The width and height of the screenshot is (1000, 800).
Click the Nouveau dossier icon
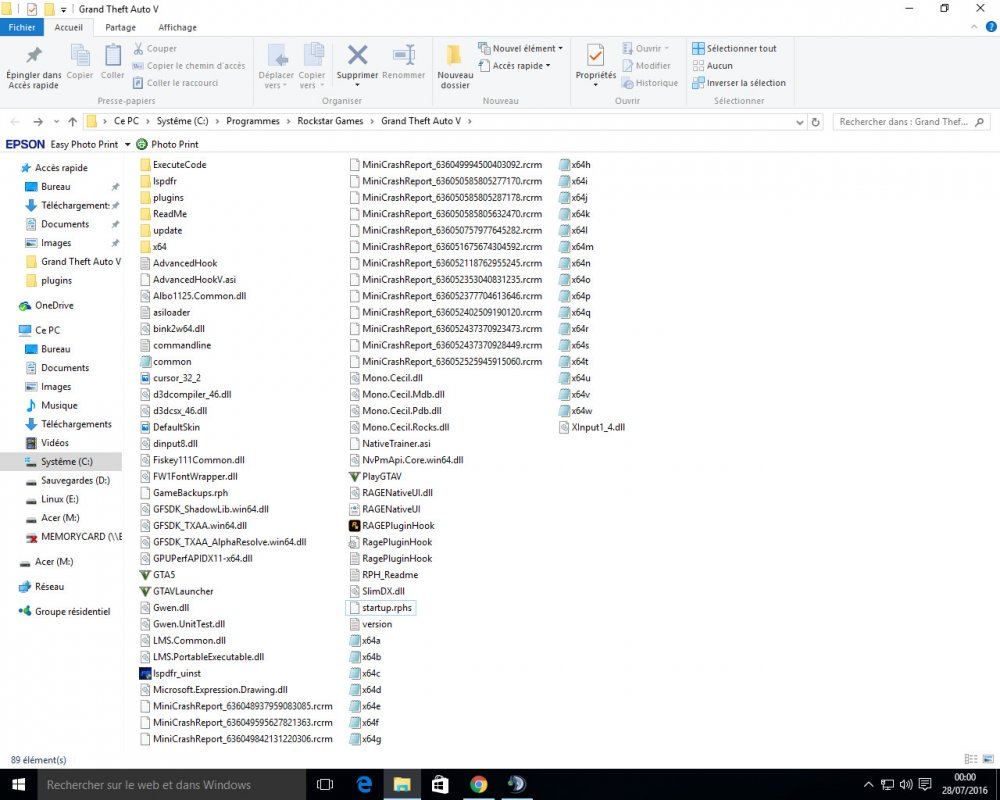coord(455,62)
